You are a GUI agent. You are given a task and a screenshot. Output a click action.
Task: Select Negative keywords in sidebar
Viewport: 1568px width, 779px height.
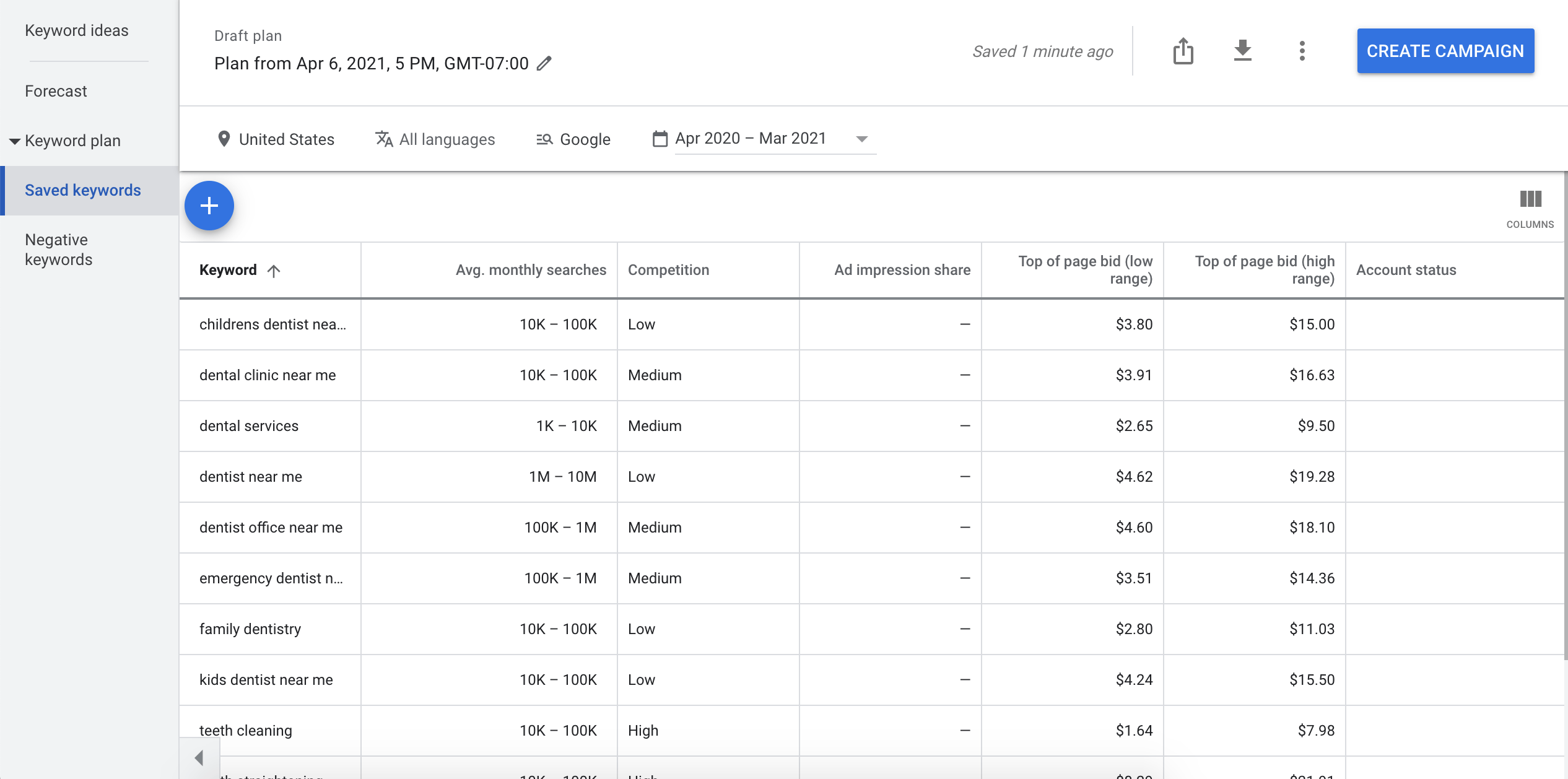58,250
